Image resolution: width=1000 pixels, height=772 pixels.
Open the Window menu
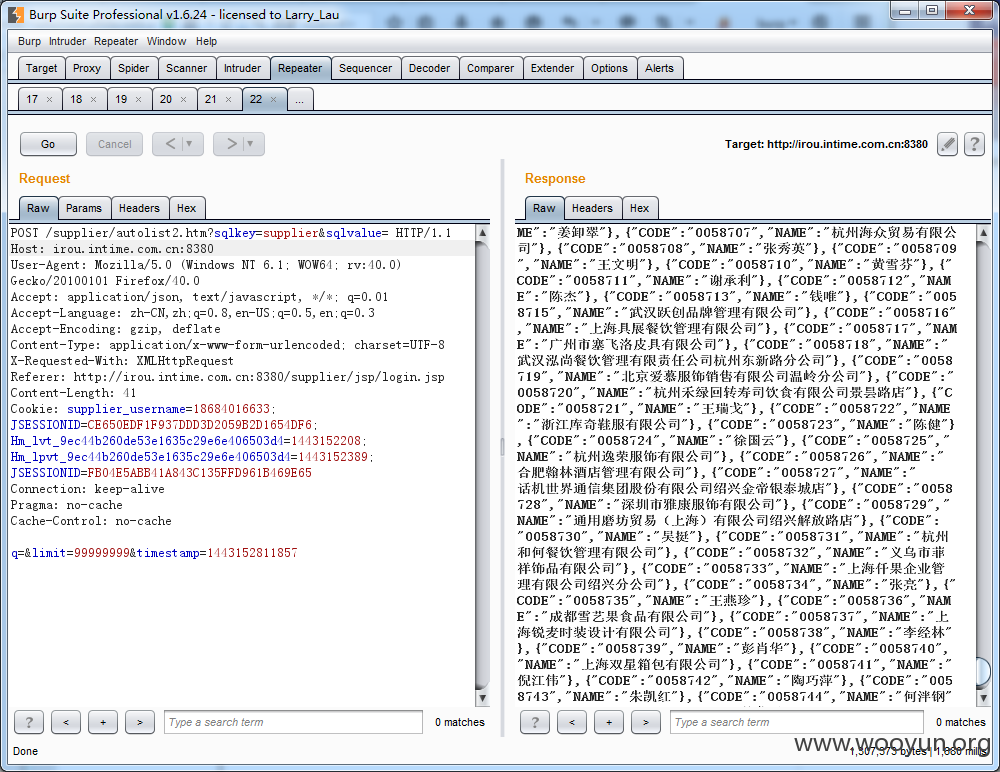(x=166, y=41)
